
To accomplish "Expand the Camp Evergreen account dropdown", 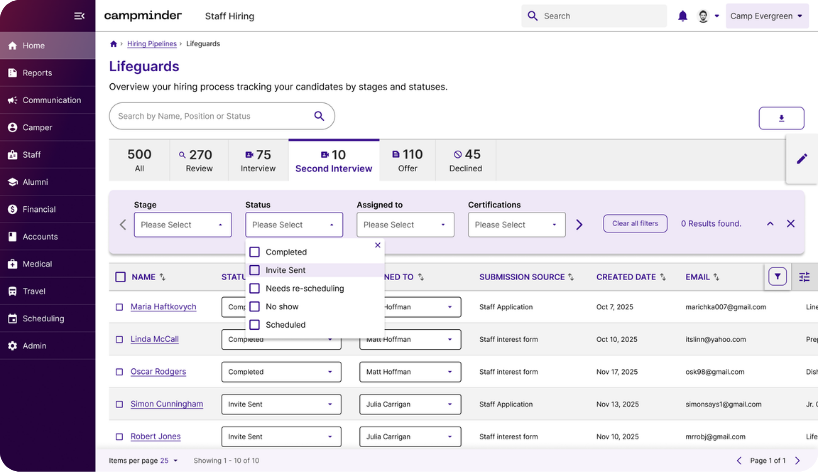I will 767,16.
